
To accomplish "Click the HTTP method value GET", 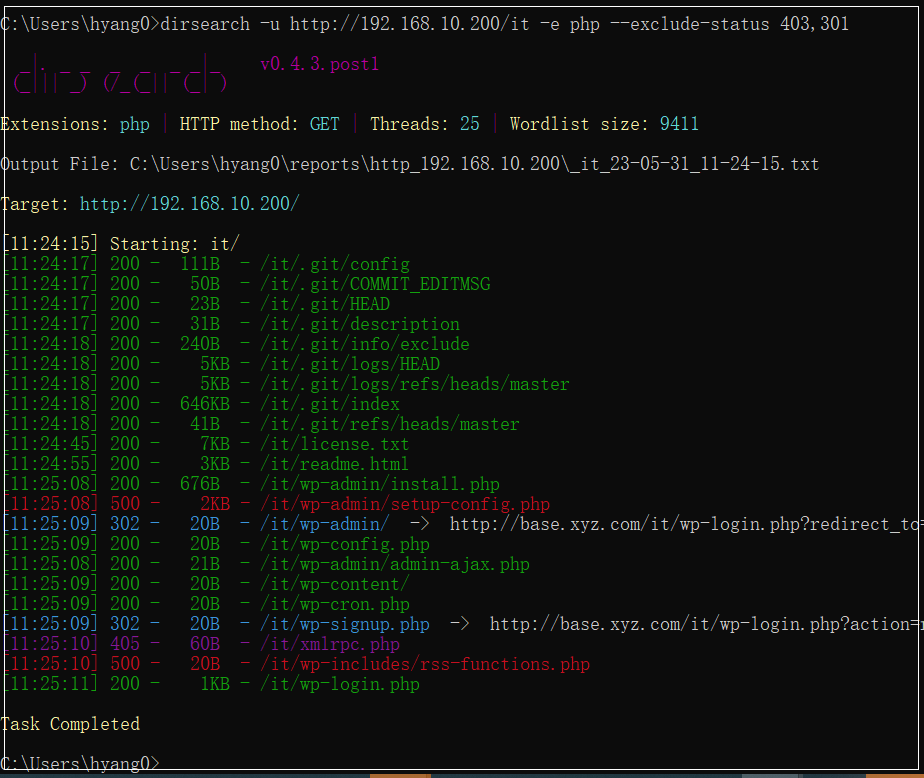I will (324, 124).
